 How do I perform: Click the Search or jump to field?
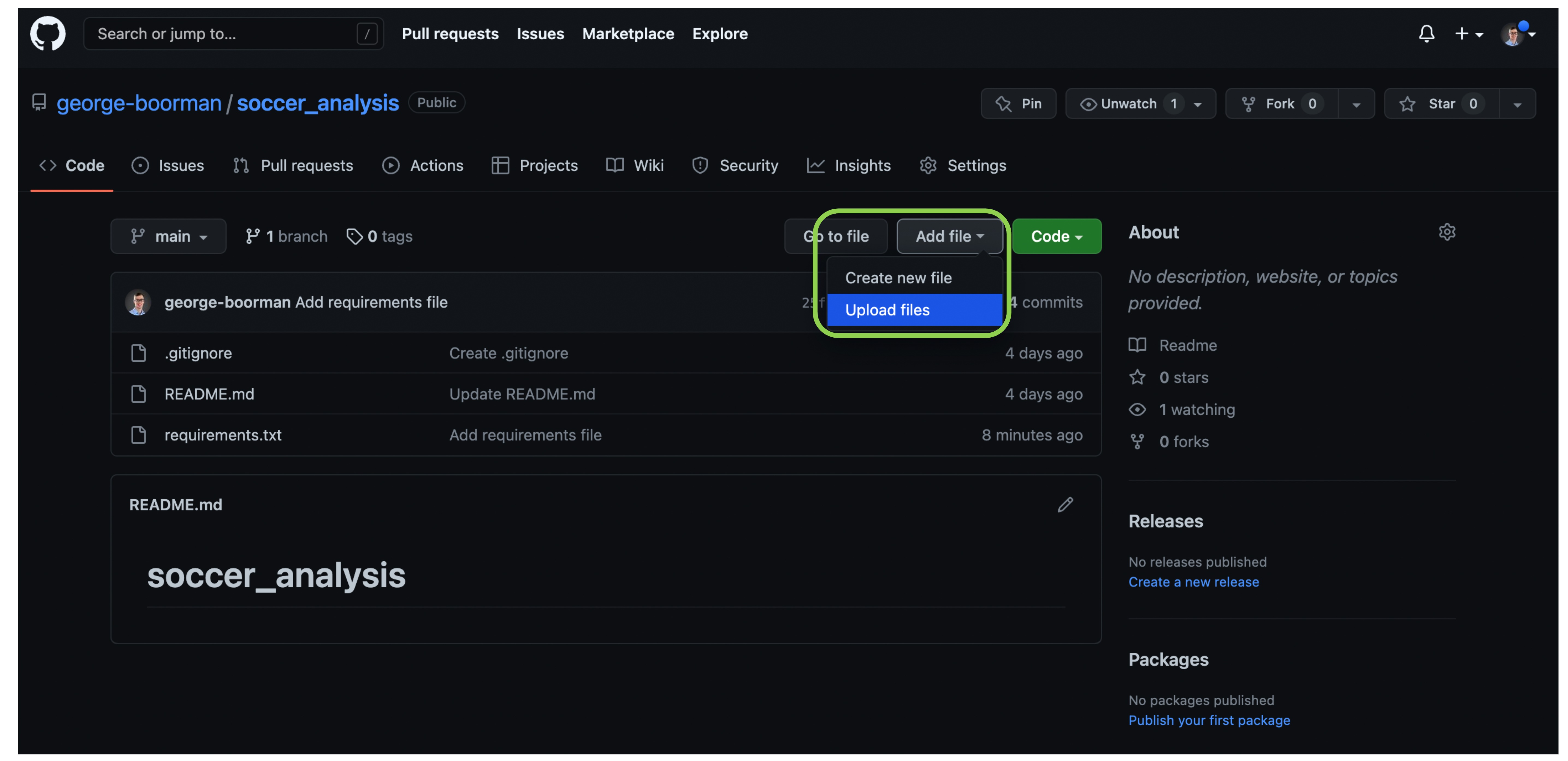click(234, 34)
